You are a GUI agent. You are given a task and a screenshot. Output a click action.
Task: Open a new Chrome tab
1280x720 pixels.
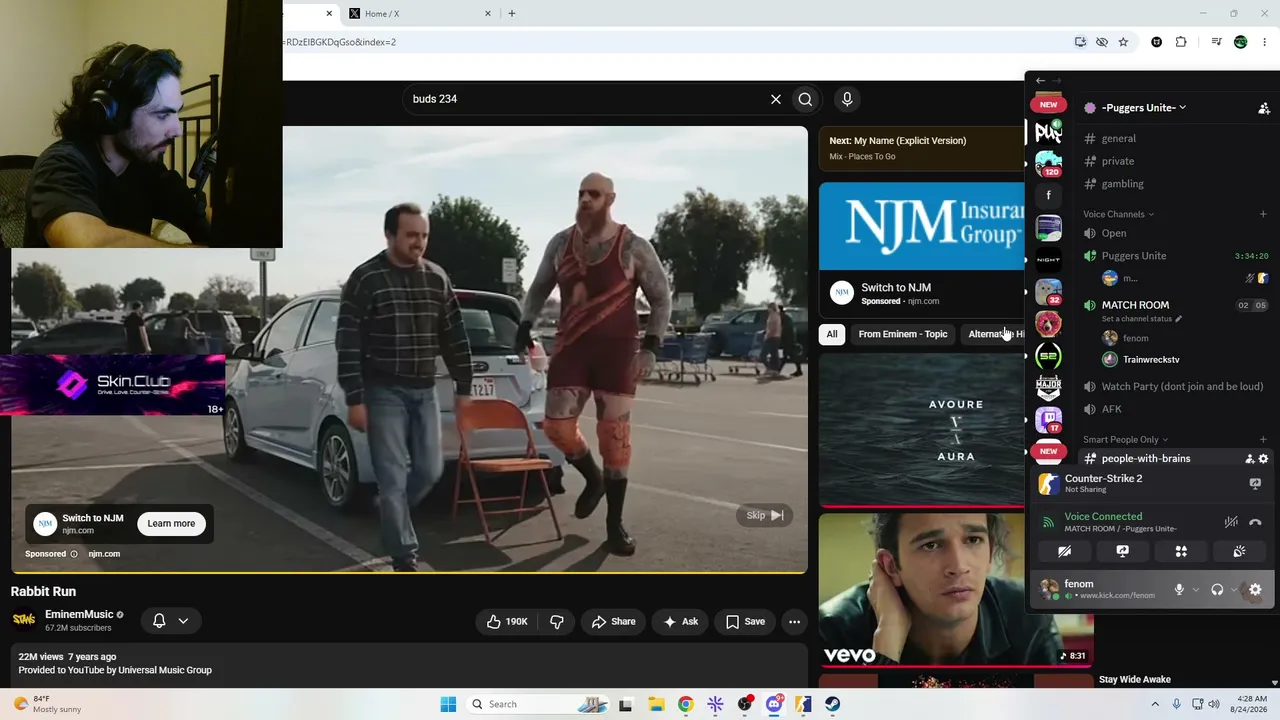[512, 14]
